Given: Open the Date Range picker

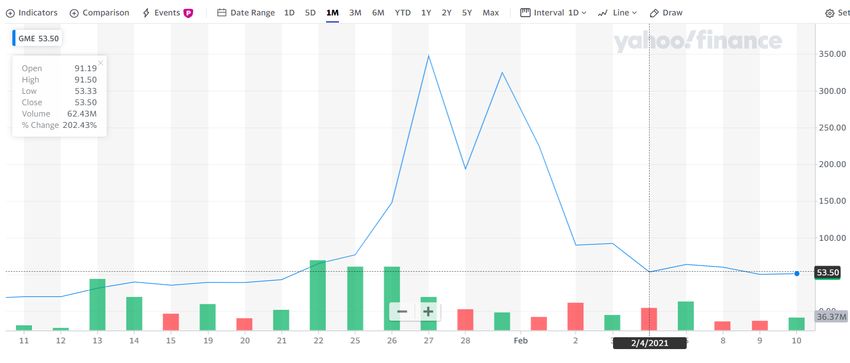Looking at the screenshot, I should 246,12.
